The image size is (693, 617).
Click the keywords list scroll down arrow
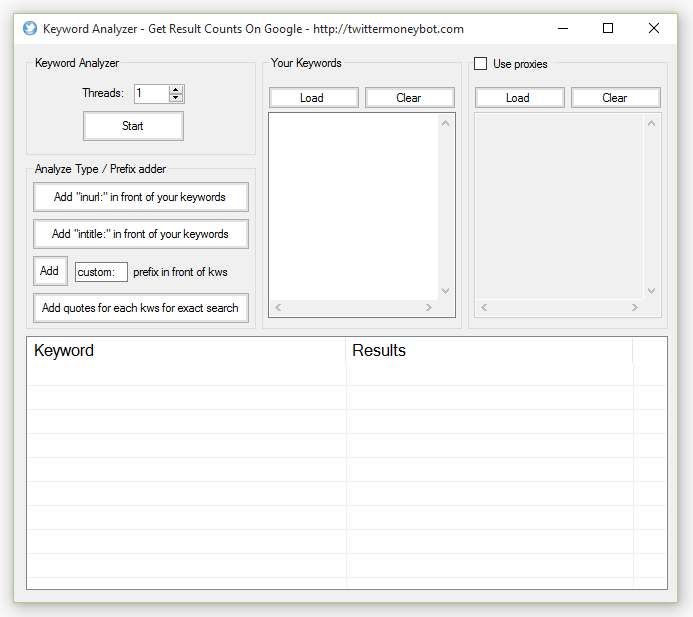pos(446,290)
